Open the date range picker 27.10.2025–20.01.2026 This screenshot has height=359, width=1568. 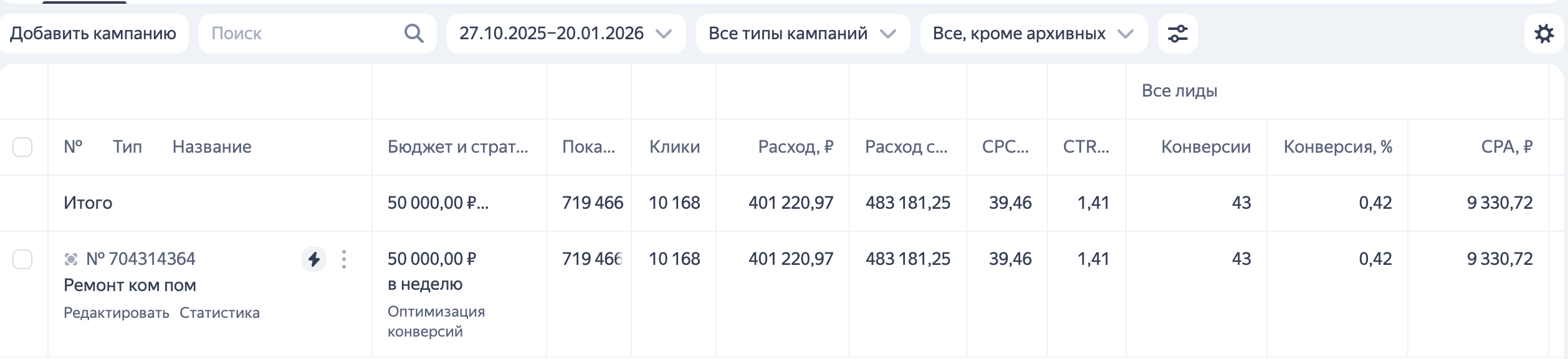tap(564, 34)
